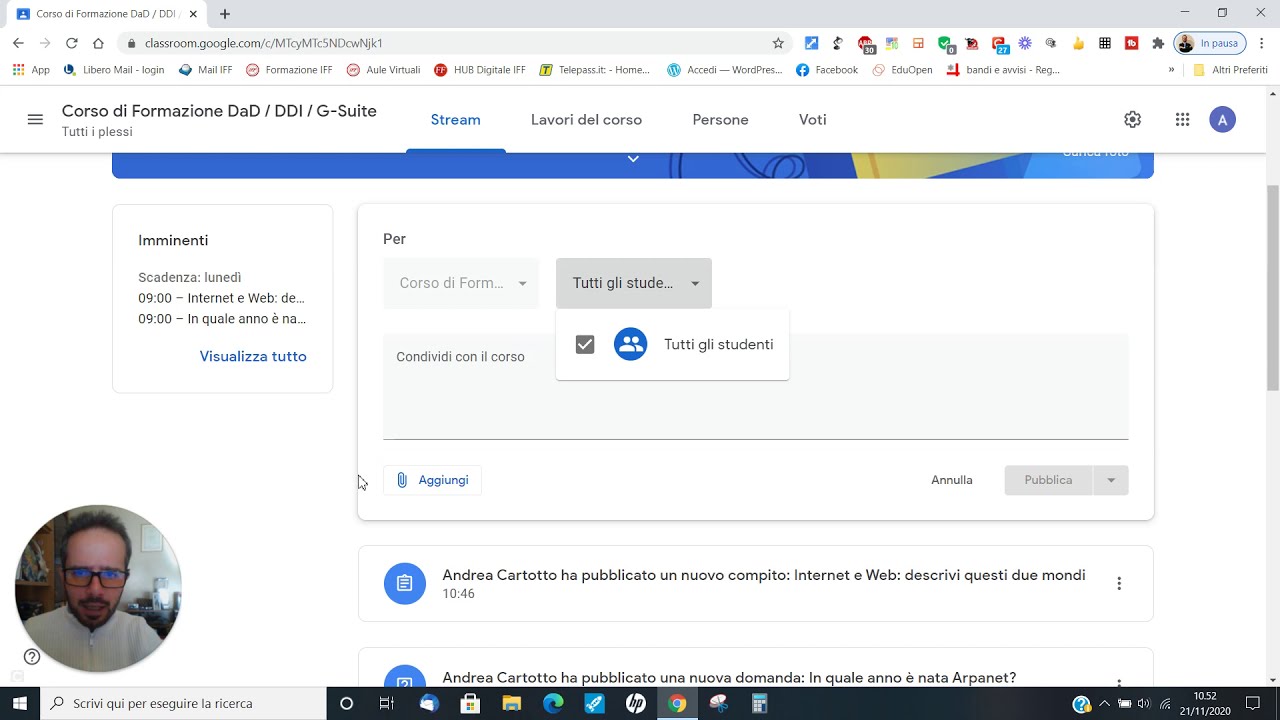Open File Explorer from taskbar
Screen dimensions: 1280x720
tap(512, 704)
